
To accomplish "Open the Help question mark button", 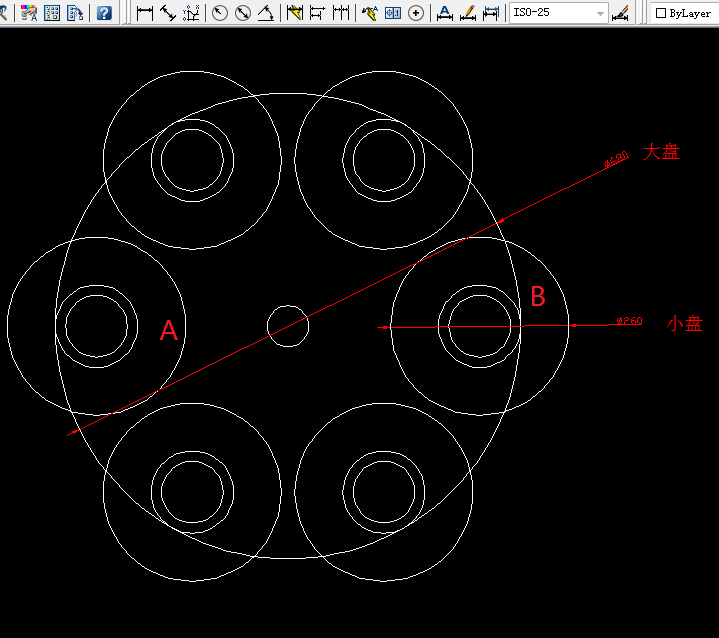I will 104,13.
